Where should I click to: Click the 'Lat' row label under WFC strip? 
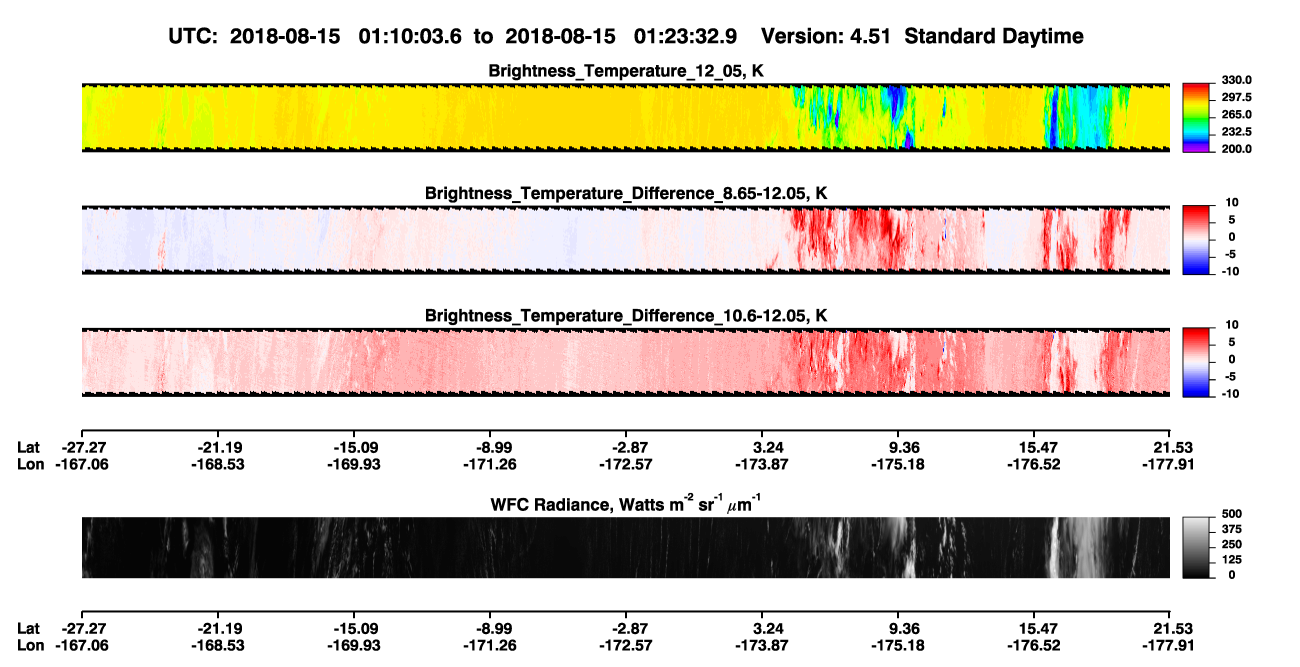[x=28, y=629]
